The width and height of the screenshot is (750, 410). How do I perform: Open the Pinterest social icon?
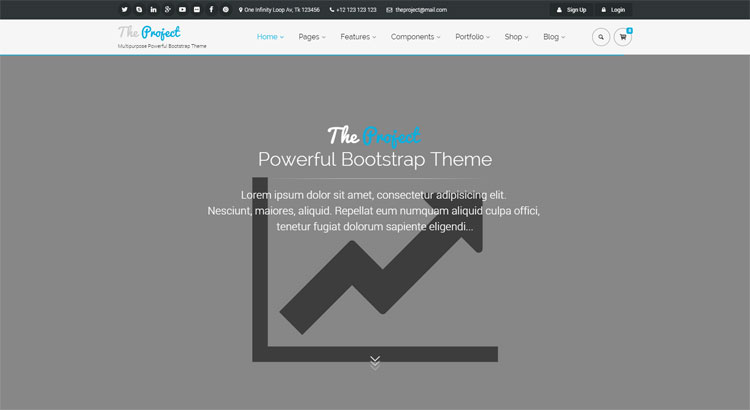pos(226,10)
